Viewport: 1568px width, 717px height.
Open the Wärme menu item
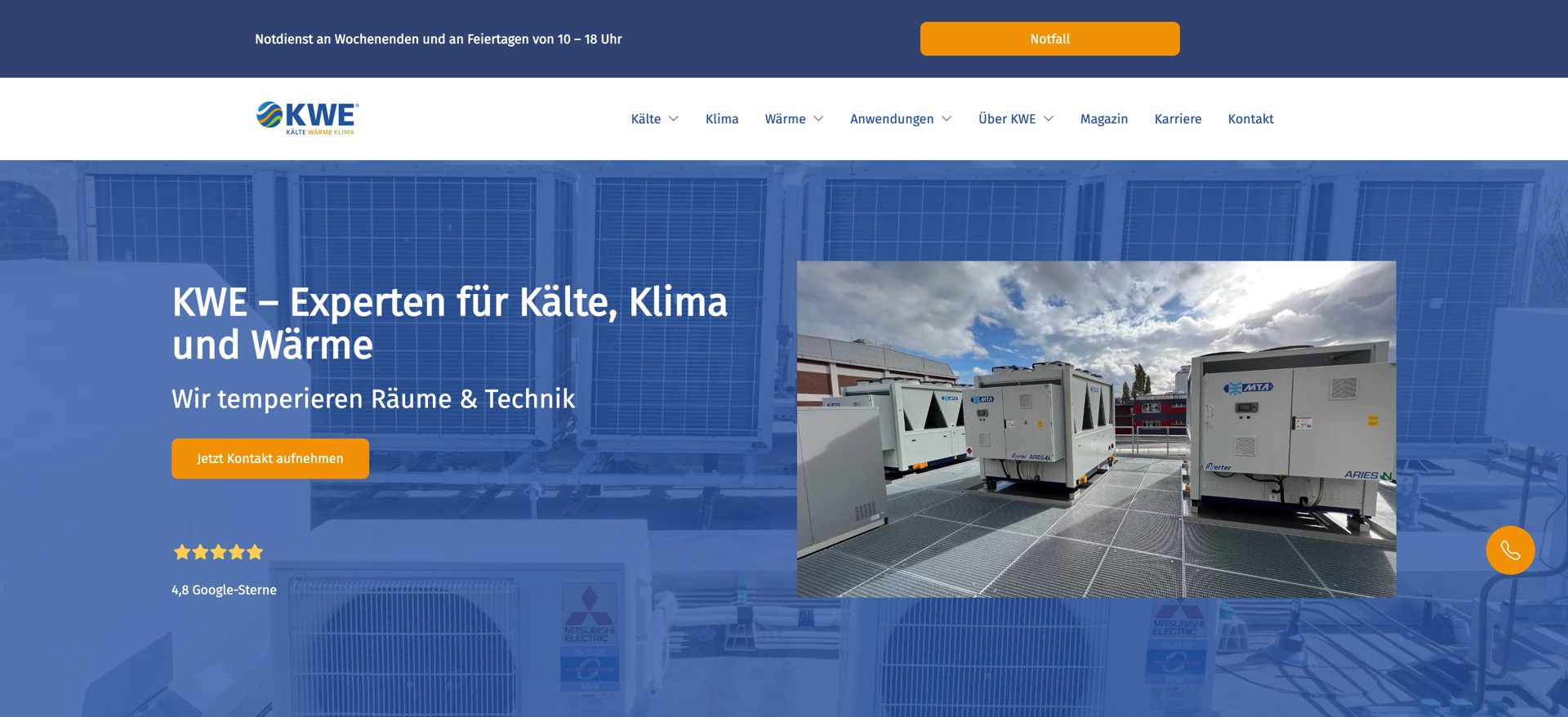[x=785, y=119]
